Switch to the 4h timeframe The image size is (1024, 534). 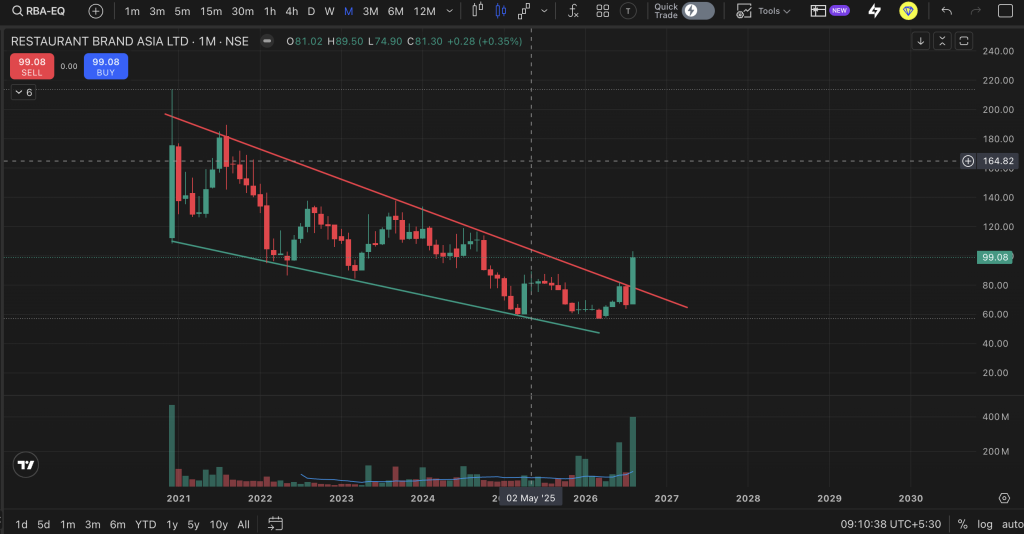point(291,11)
